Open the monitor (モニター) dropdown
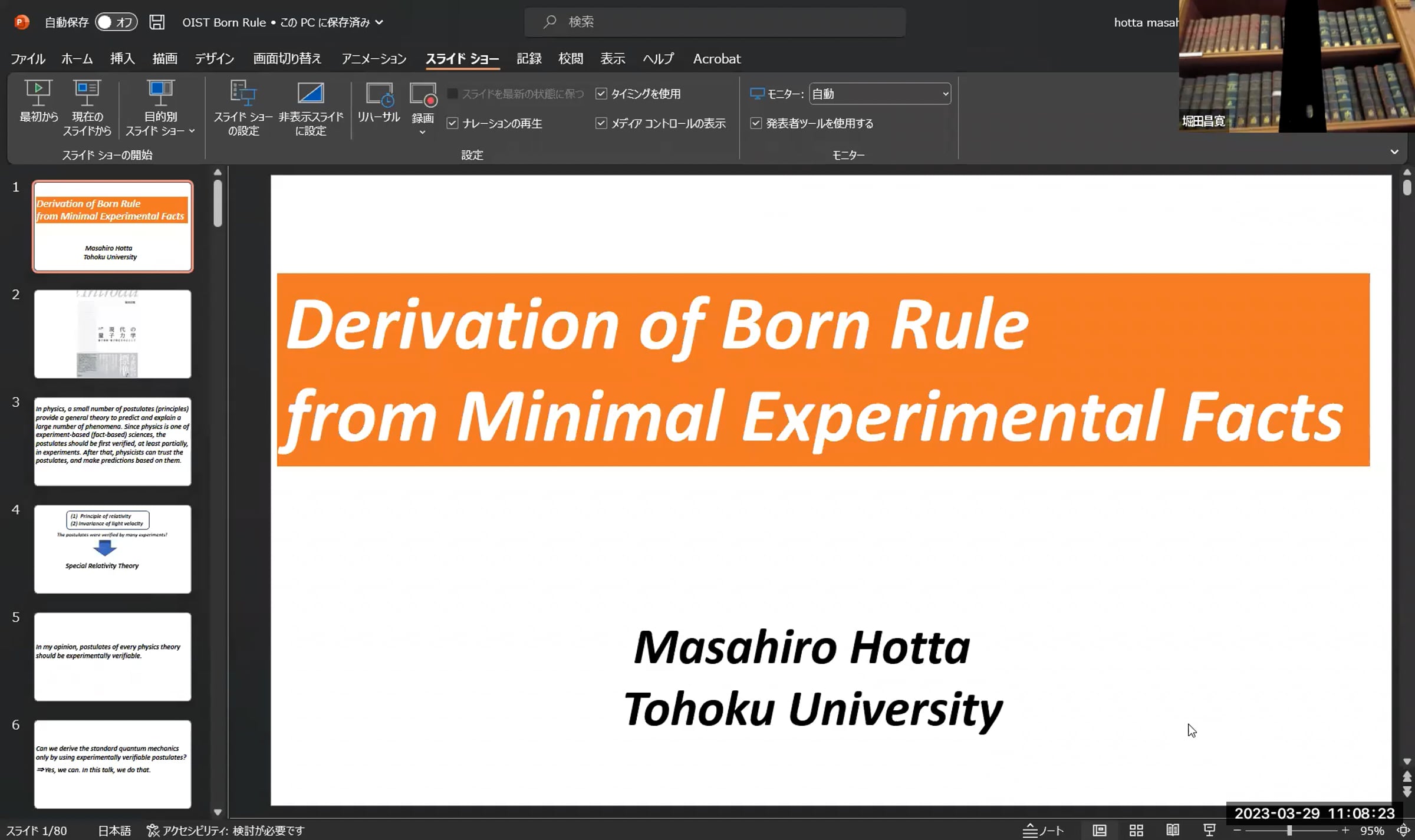This screenshot has height=840, width=1415. [x=880, y=94]
